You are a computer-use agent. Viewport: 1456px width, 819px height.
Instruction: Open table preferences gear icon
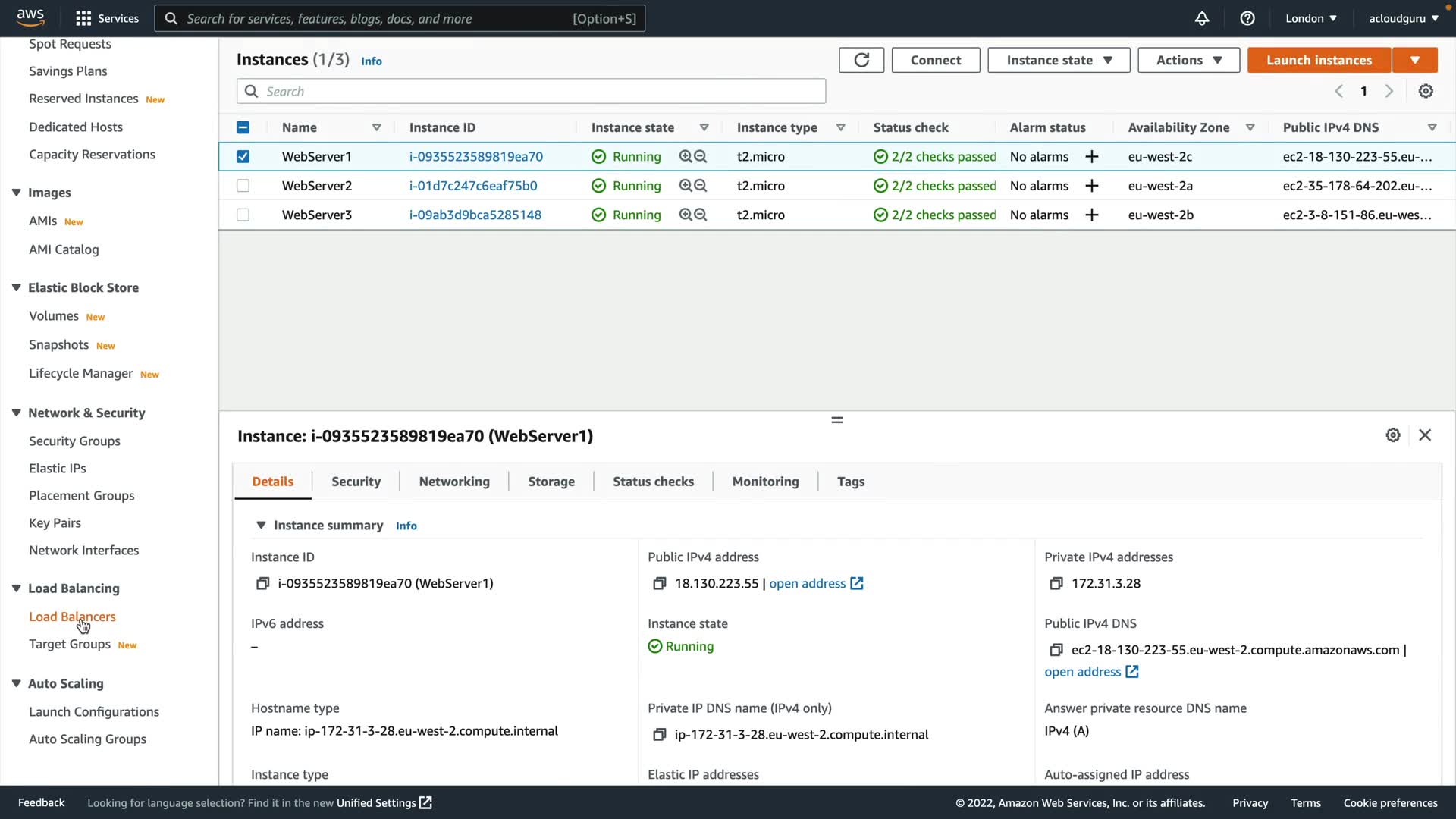point(1426,91)
